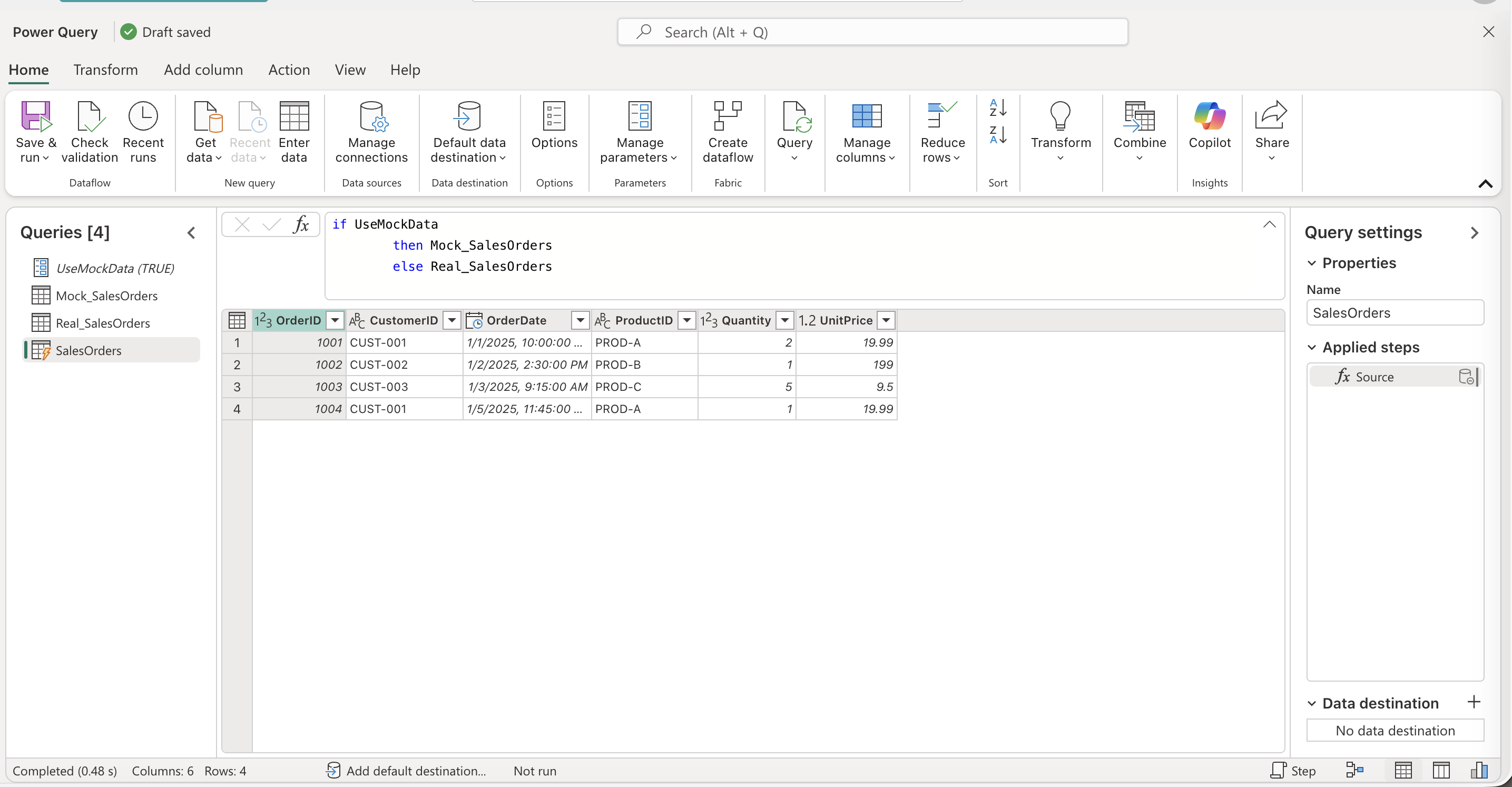Switch to the Help tab
The height and width of the screenshot is (787, 1512).
(x=405, y=70)
